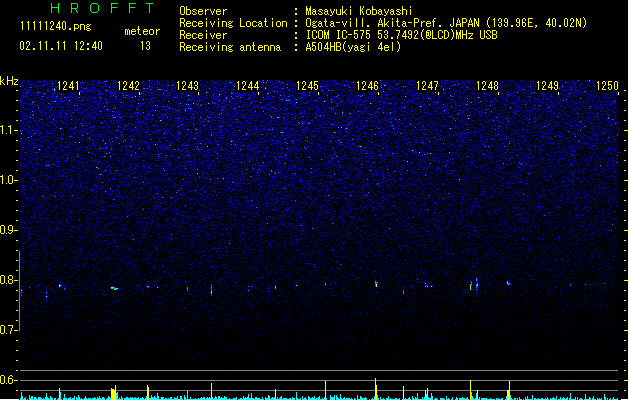
Task: Click the observer name Masayuki Kobayashi
Action: [359, 11]
